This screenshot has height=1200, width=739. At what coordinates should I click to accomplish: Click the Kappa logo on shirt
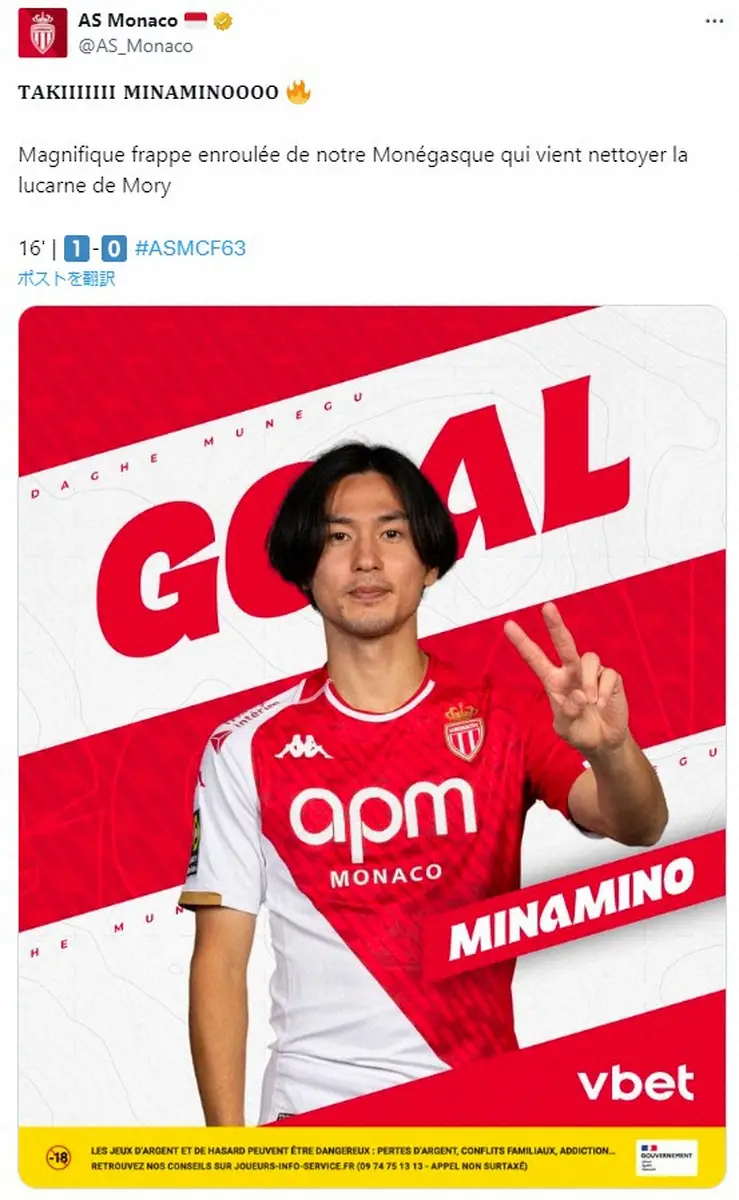(303, 747)
